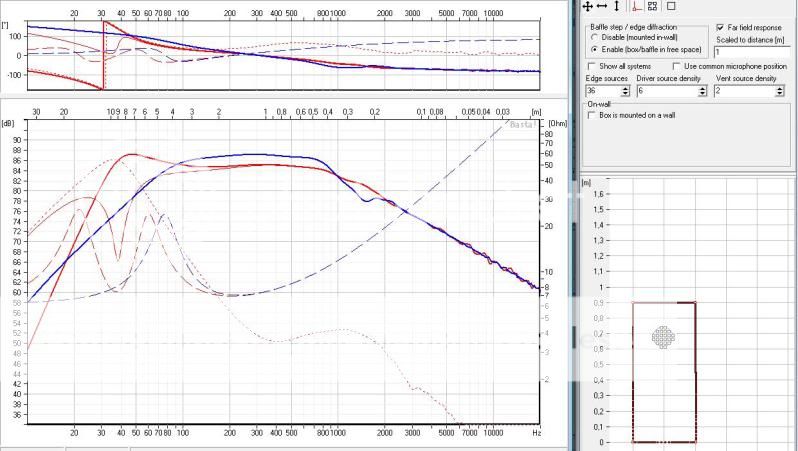Select Disable (mounted in-wall) option
This screenshot has height=451, width=798.
[x=595, y=38]
